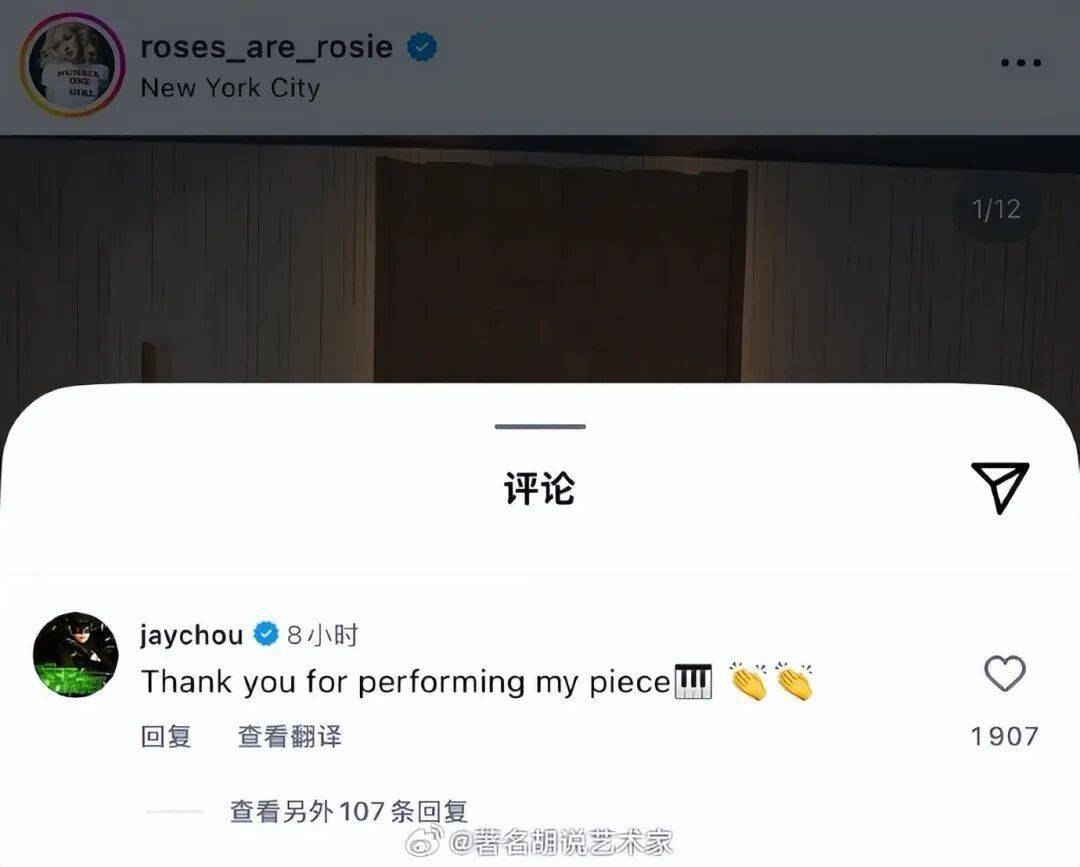Tap the 1/12 photo counter badge
The image size is (1080, 867).
tap(996, 209)
